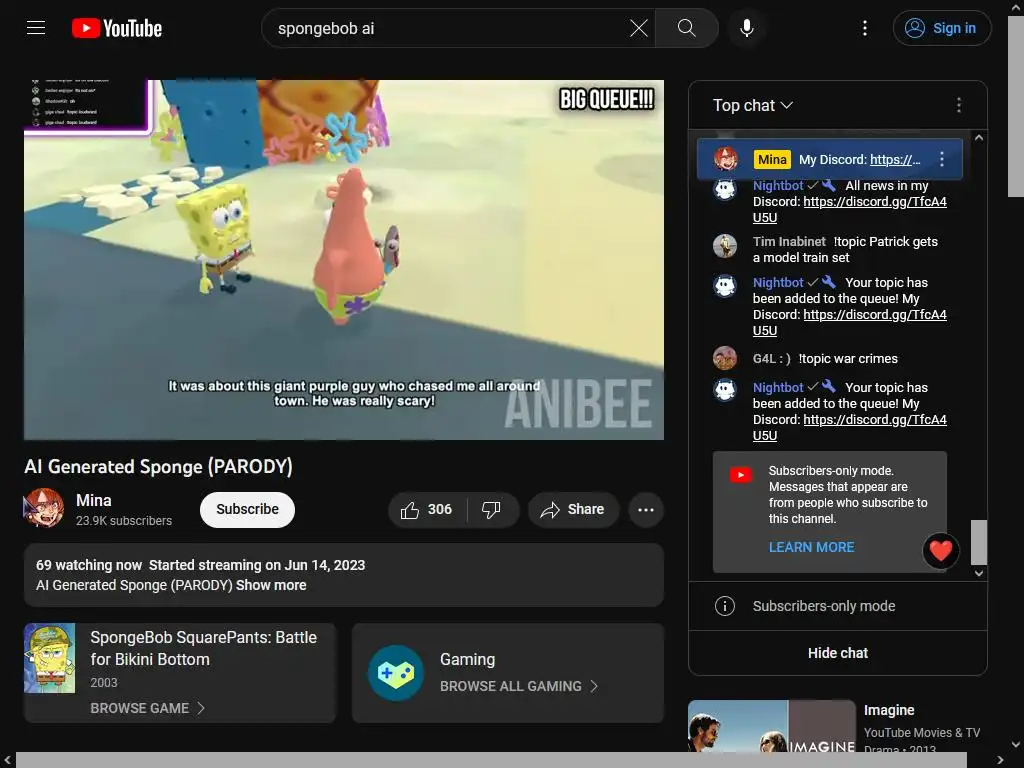Click '69 watching now' description text
1024x768 pixels.
[89, 565]
